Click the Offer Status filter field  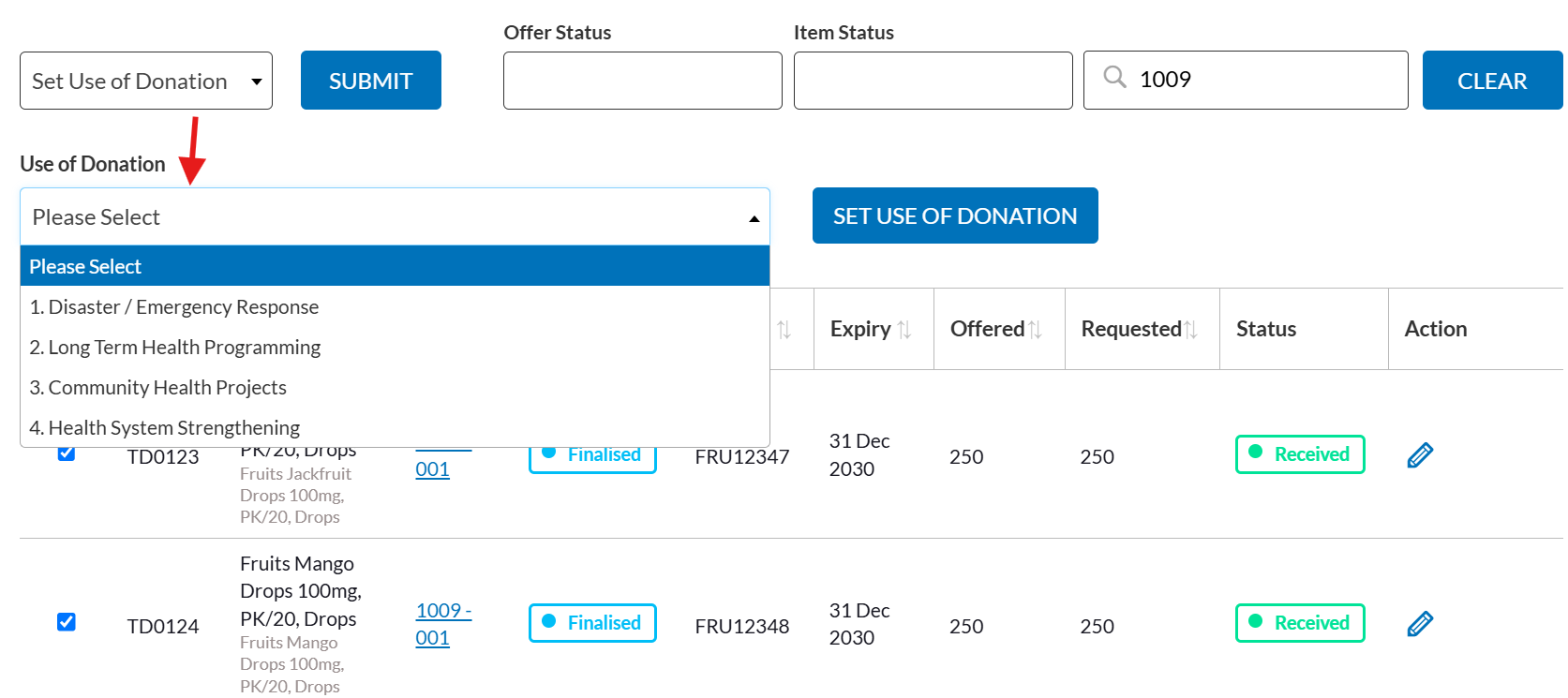(x=642, y=81)
